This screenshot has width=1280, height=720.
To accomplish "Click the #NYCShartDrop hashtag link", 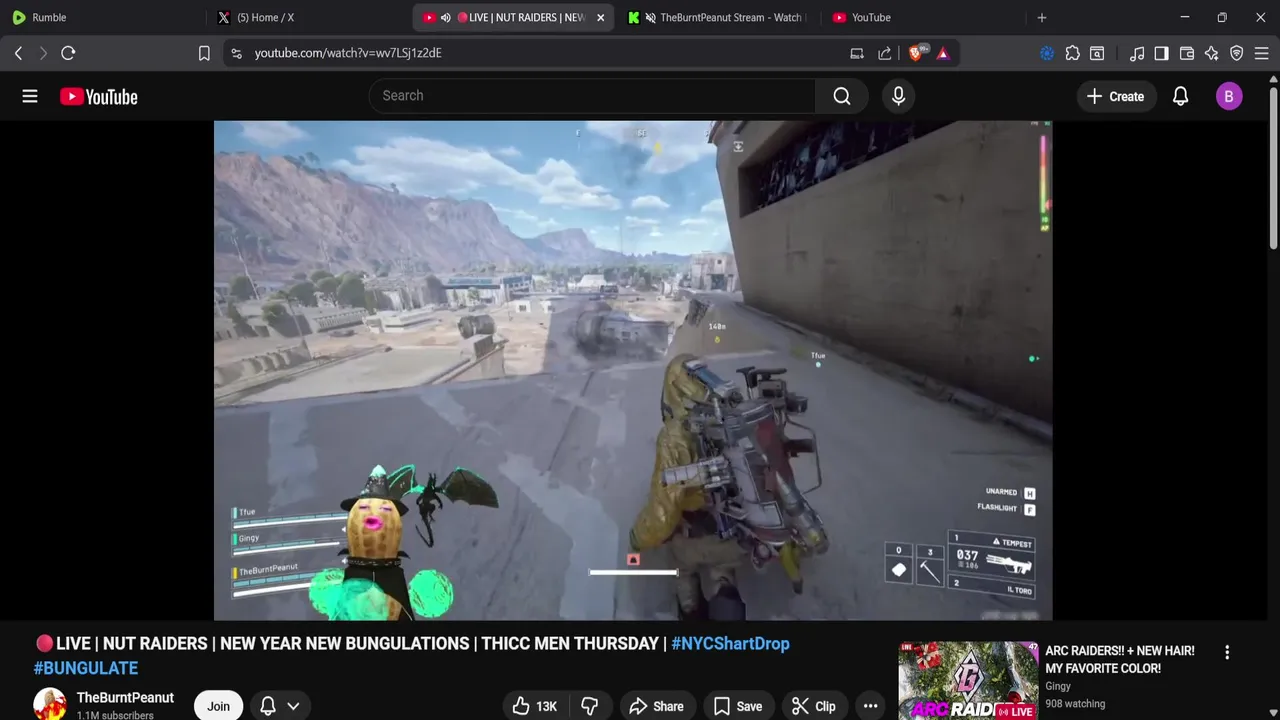I will (730, 643).
